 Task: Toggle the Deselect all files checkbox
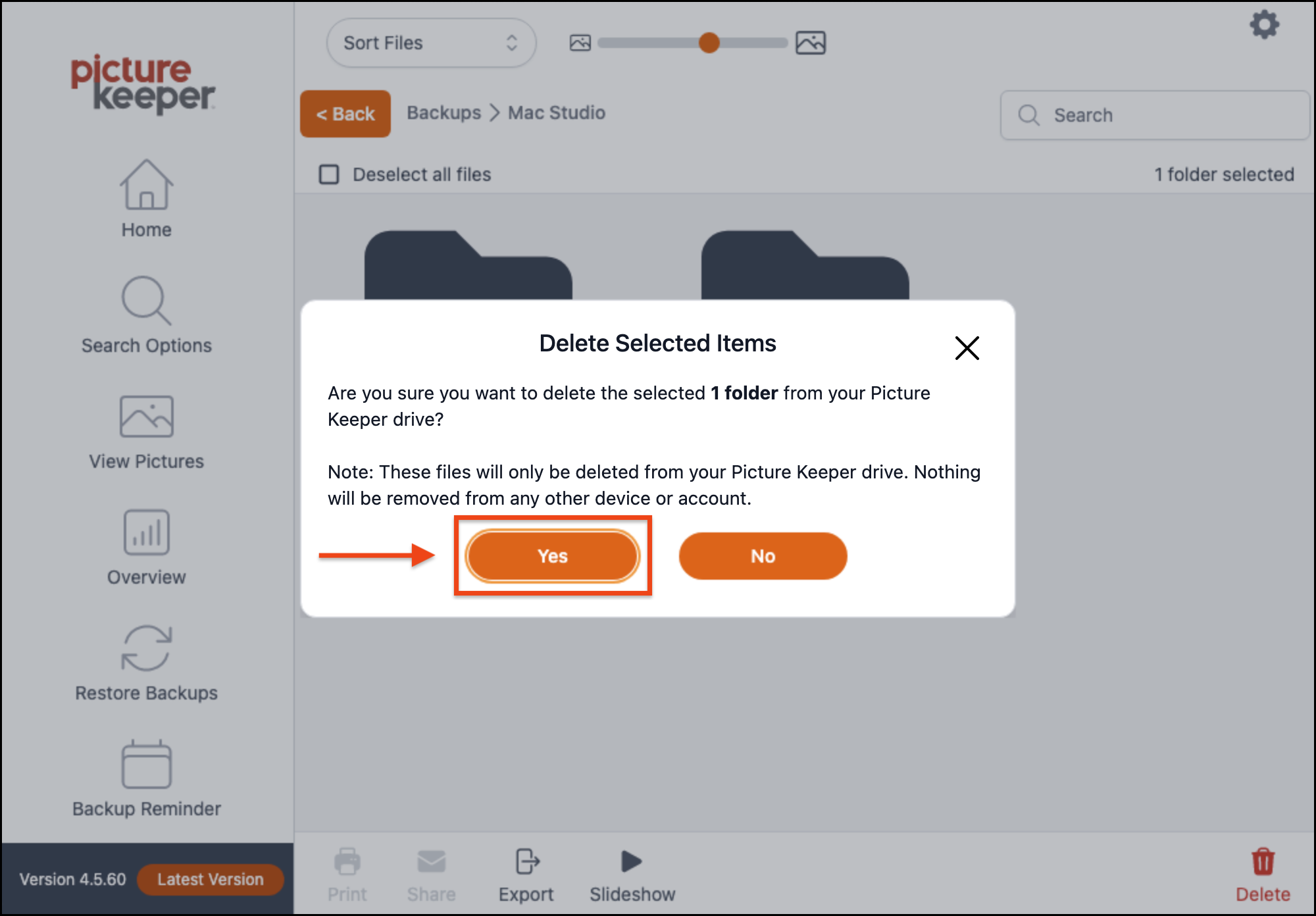pos(329,174)
